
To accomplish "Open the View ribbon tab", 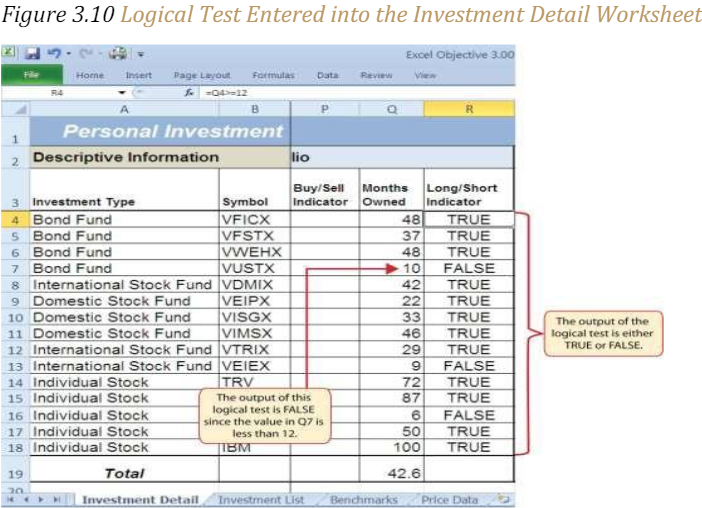I will [x=425, y=75].
